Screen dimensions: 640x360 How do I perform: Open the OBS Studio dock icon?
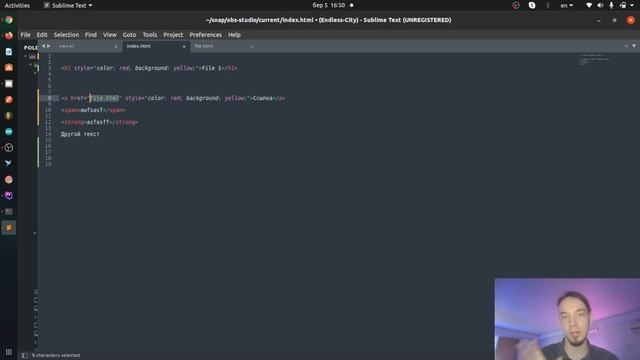tap(9, 148)
